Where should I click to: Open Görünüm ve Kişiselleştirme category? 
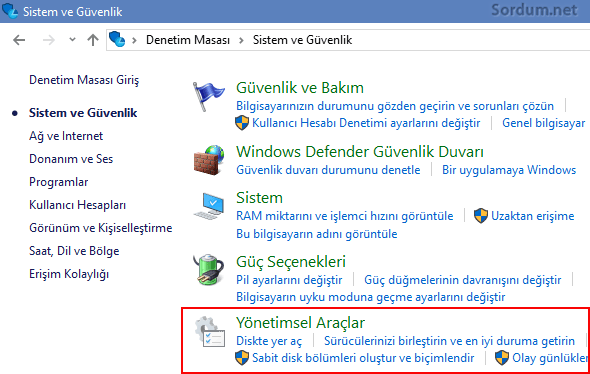(100, 228)
